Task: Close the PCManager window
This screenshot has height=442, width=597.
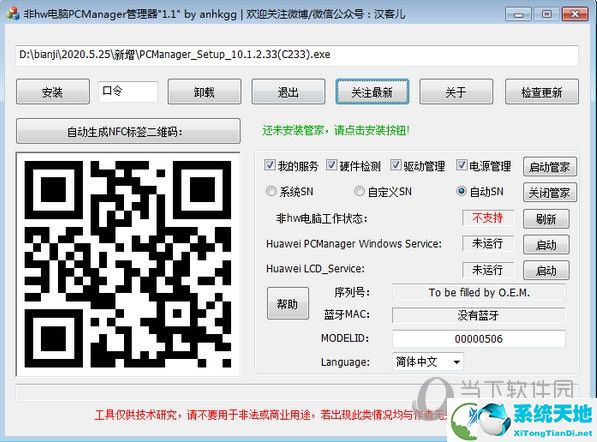Action: (x=575, y=14)
